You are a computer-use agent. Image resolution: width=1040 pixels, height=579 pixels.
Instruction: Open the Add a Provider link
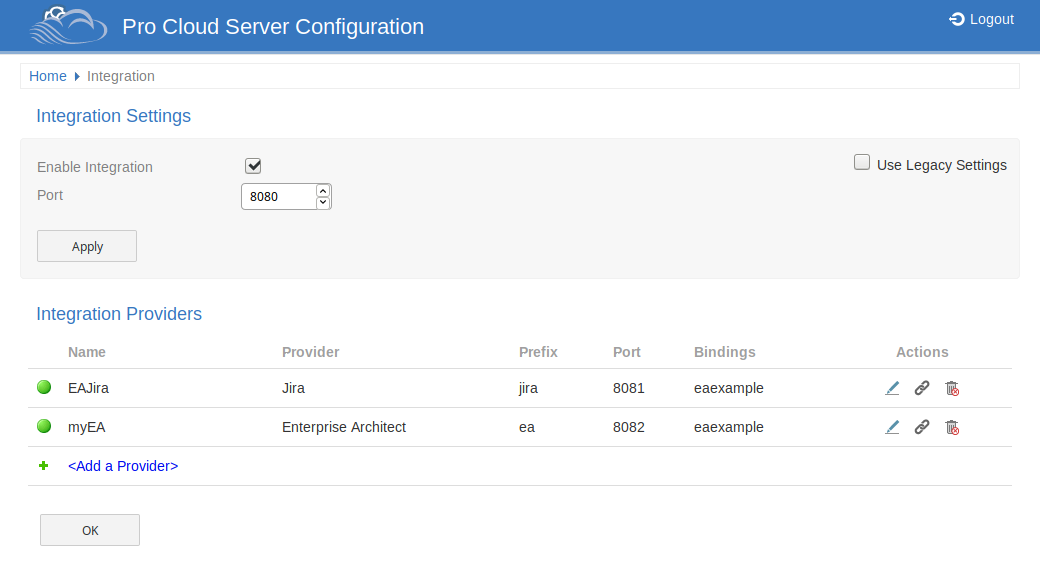[123, 466]
